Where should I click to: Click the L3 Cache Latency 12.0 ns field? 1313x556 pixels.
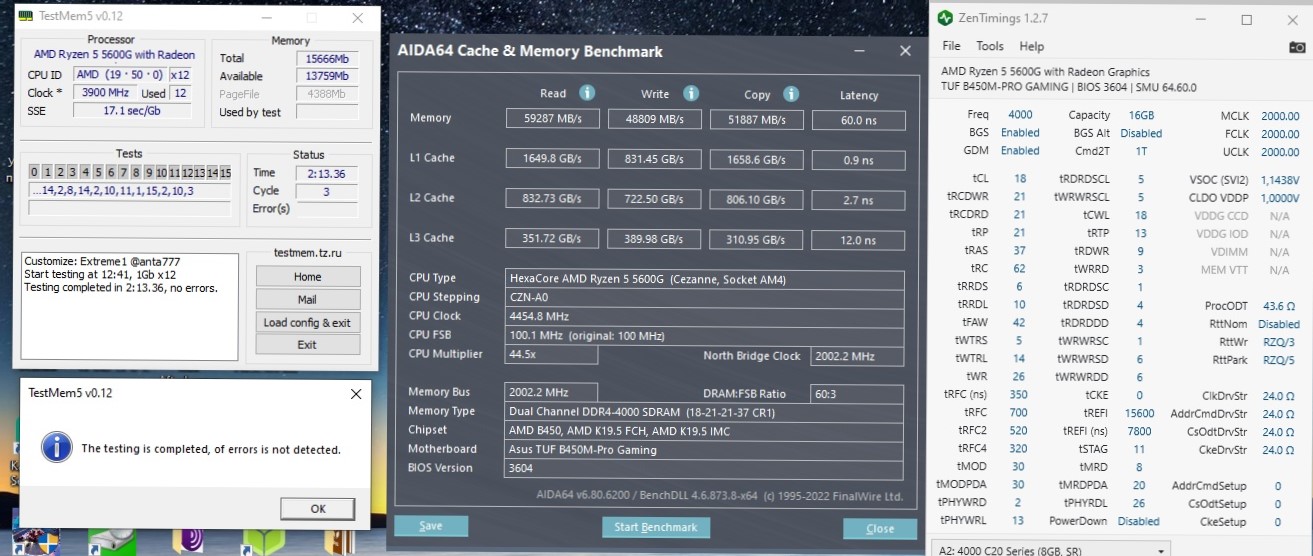858,240
